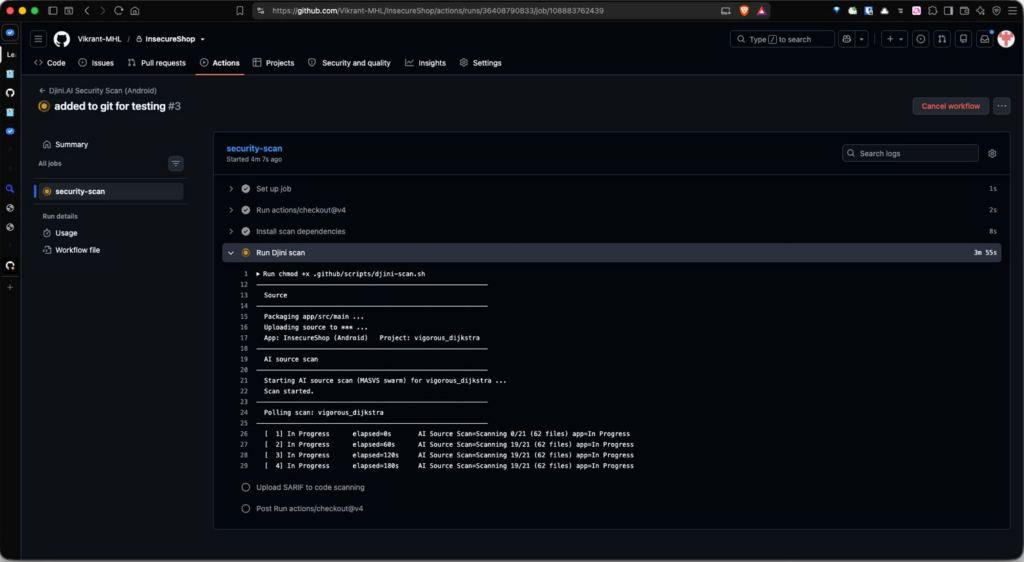Viewport: 1024px width, 562px height.
Task: Click the browser back arrow
Action: 87,10
